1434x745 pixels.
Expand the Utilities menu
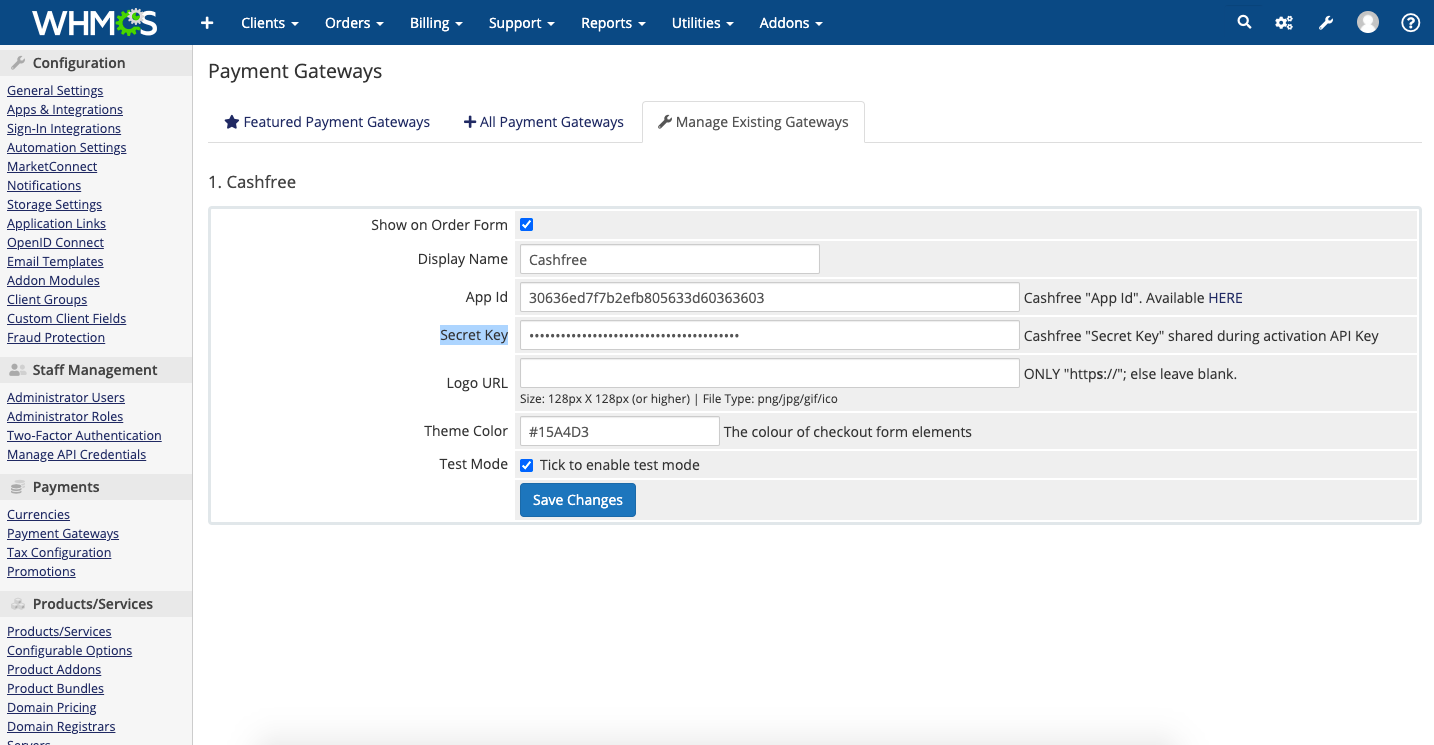[x=702, y=22]
